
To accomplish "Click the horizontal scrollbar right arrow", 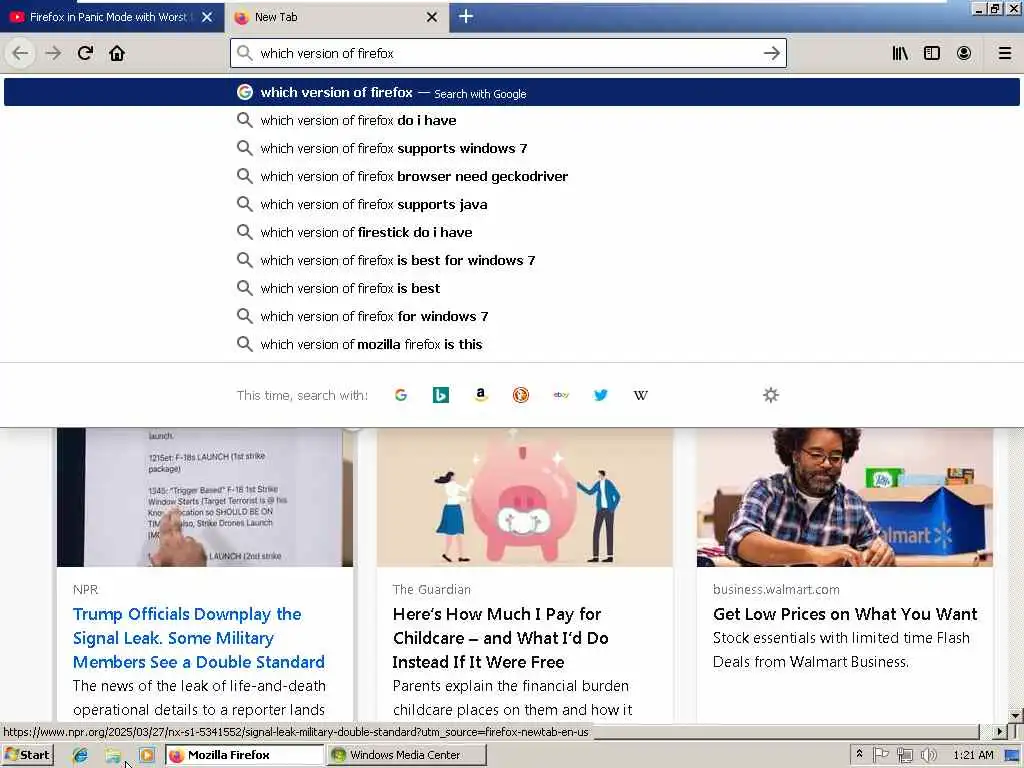I will pyautogui.click(x=999, y=732).
